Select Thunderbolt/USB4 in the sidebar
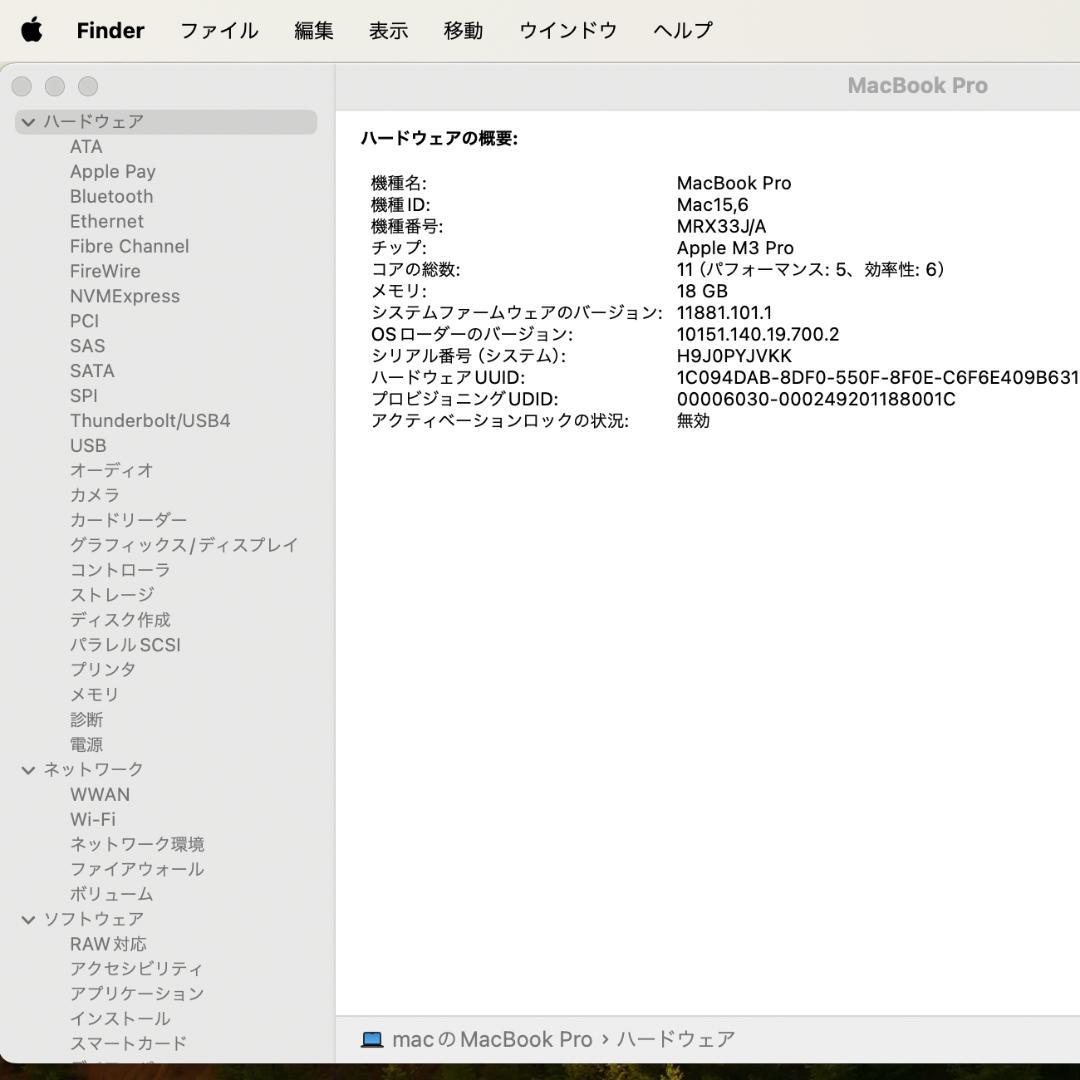The width and height of the screenshot is (1080, 1080). point(150,421)
